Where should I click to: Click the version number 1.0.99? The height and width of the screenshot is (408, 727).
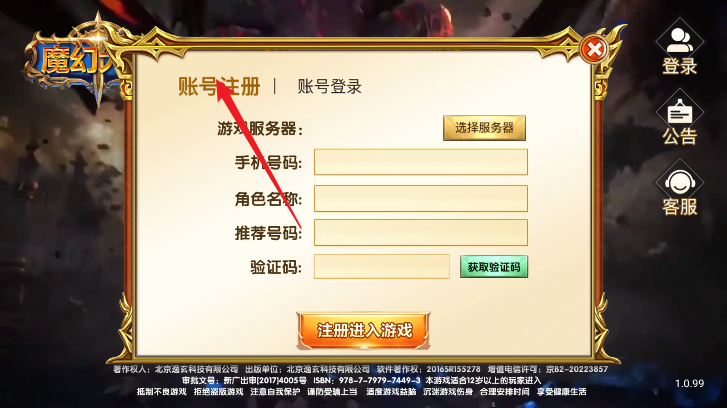(x=689, y=383)
